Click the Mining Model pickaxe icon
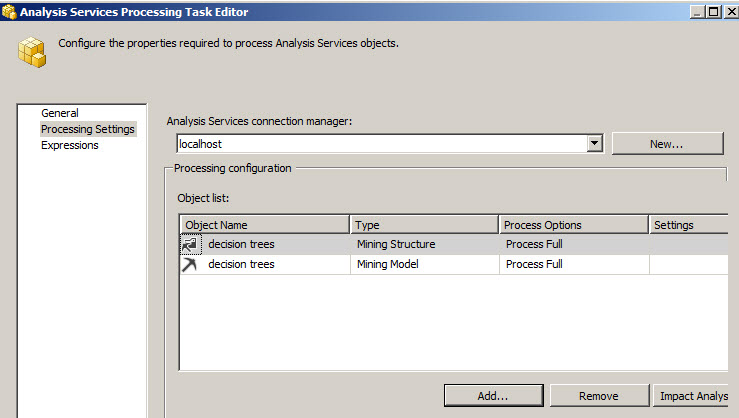Screen dimensions: 739x418 point(190,264)
